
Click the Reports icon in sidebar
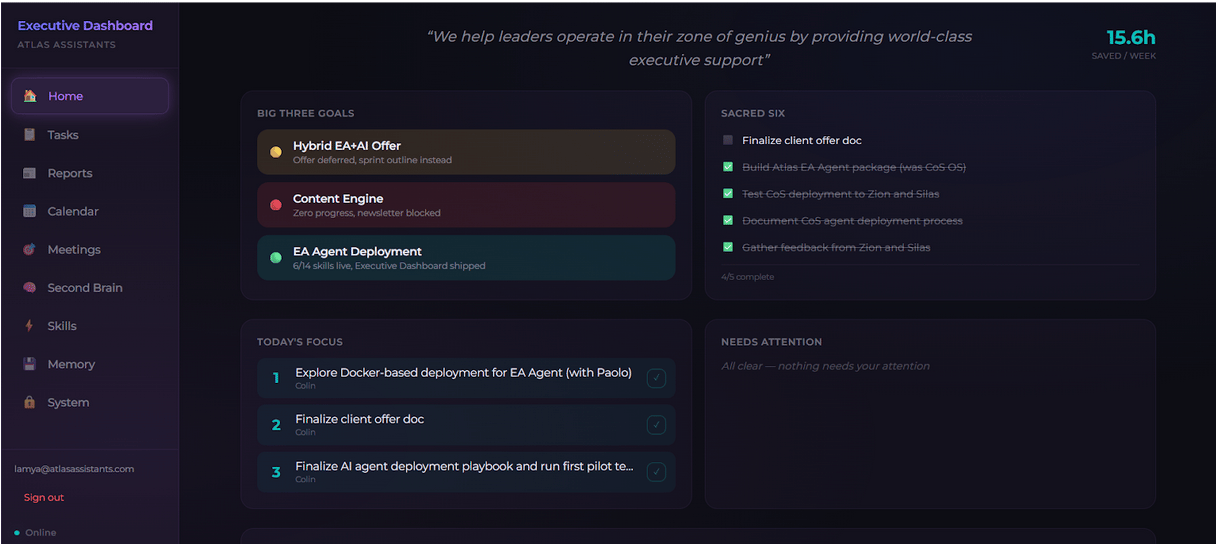(x=30, y=173)
